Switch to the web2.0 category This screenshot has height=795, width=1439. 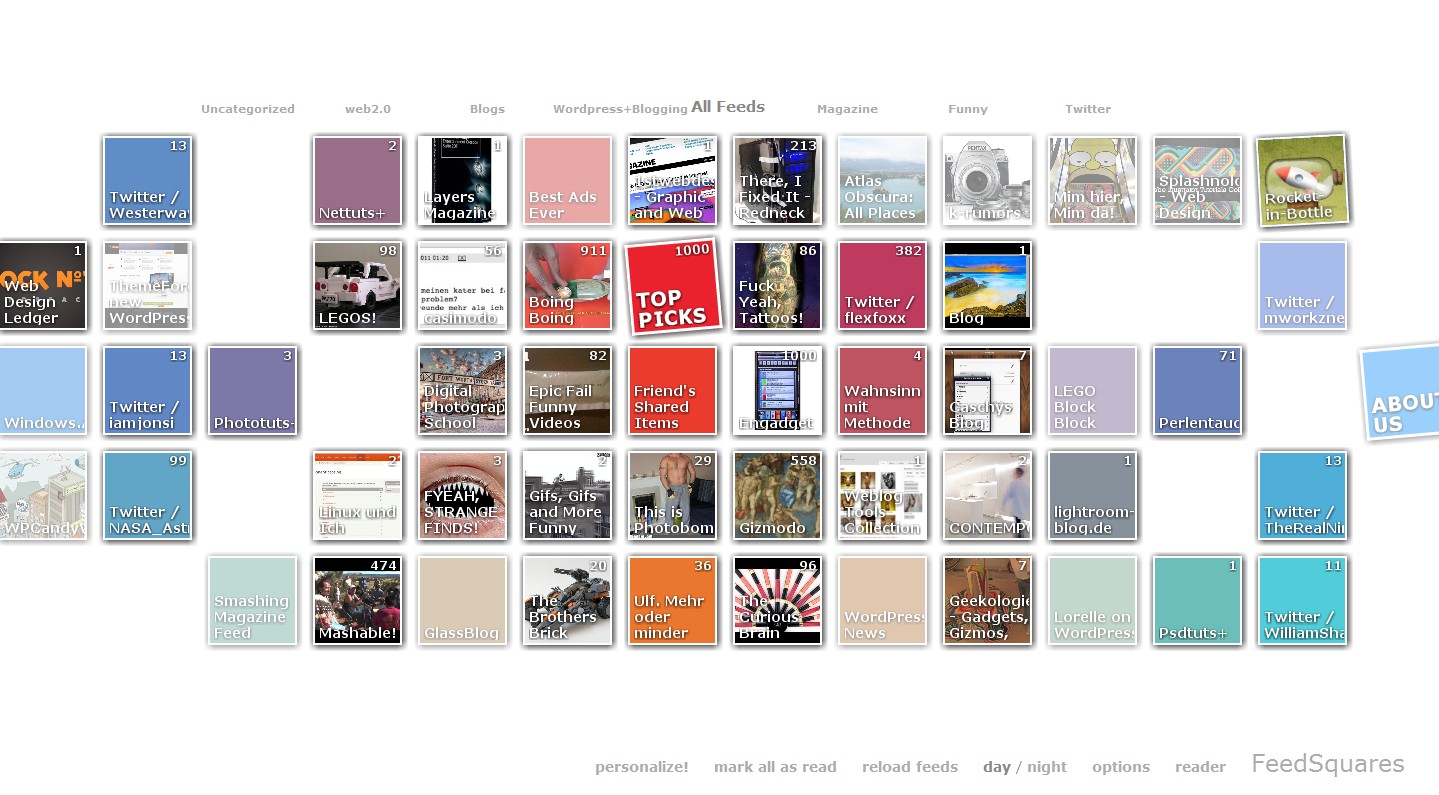(367, 109)
